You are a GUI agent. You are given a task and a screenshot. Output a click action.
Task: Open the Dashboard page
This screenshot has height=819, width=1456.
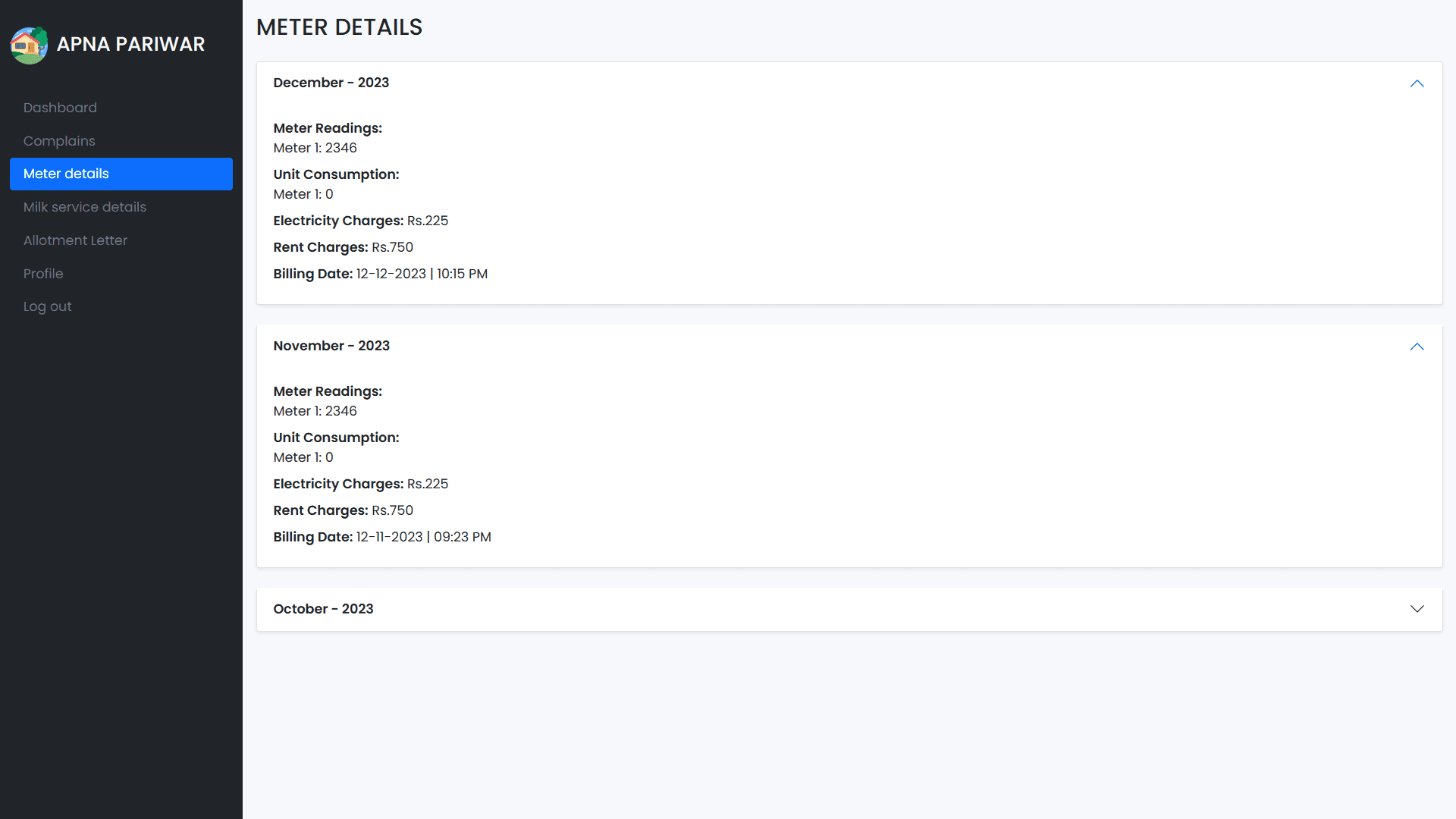click(60, 108)
